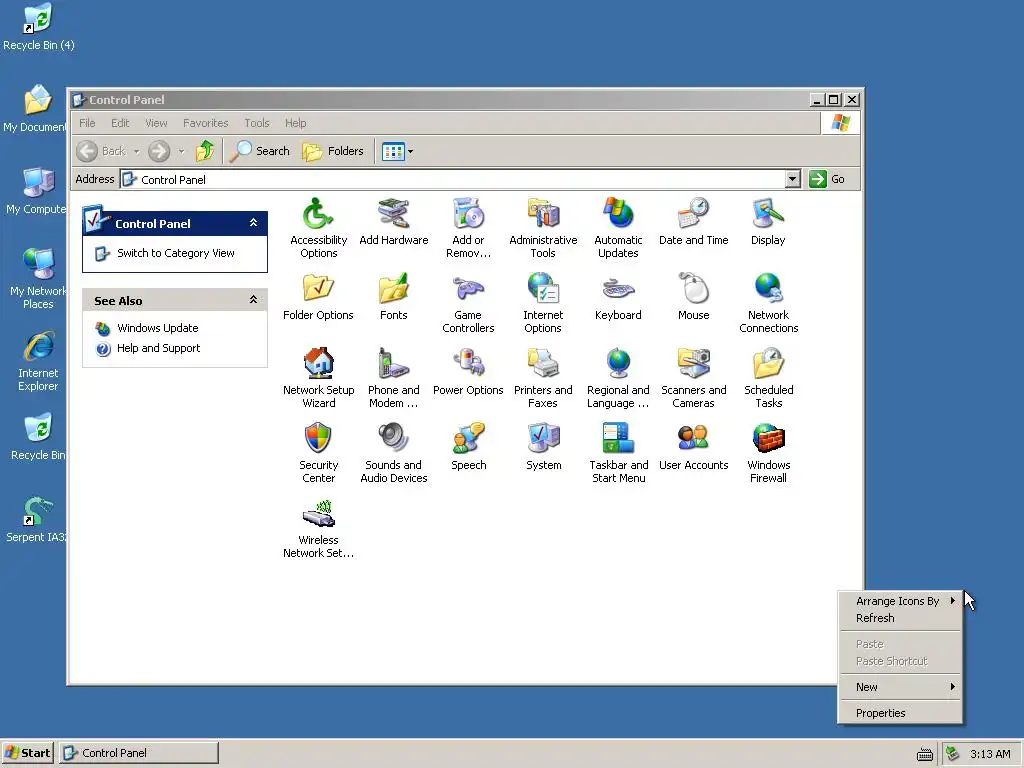
Task: Open Security Center icon
Action: click(x=318, y=453)
